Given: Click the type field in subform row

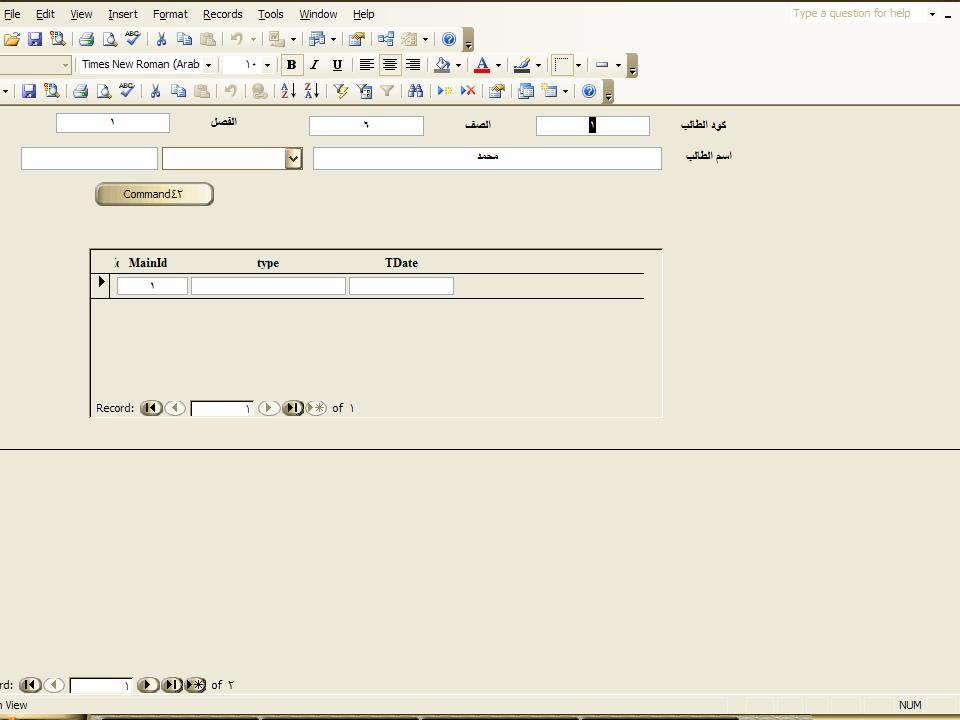Looking at the screenshot, I should (x=268, y=286).
